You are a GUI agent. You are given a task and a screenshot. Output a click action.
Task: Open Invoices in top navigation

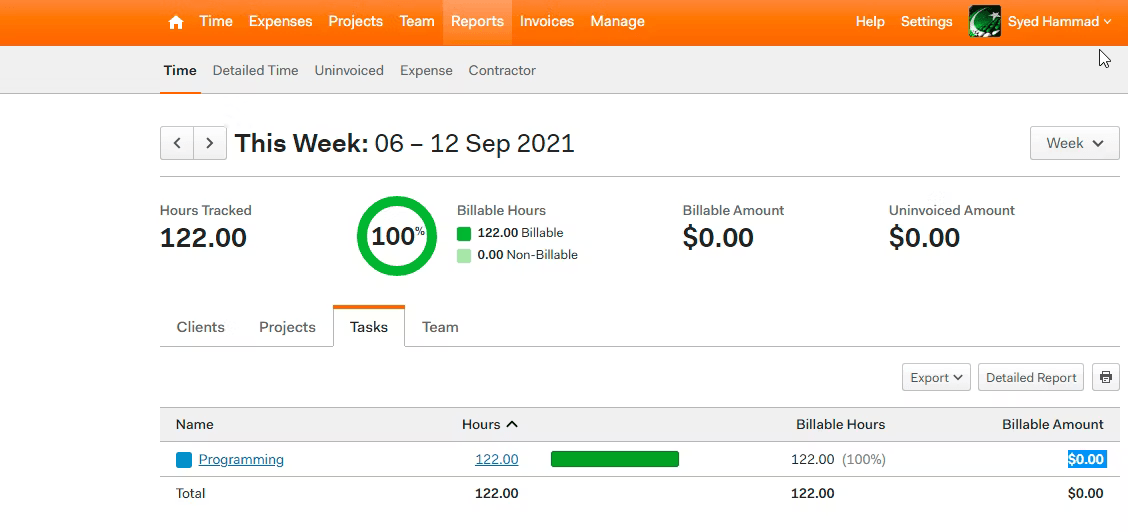click(547, 22)
